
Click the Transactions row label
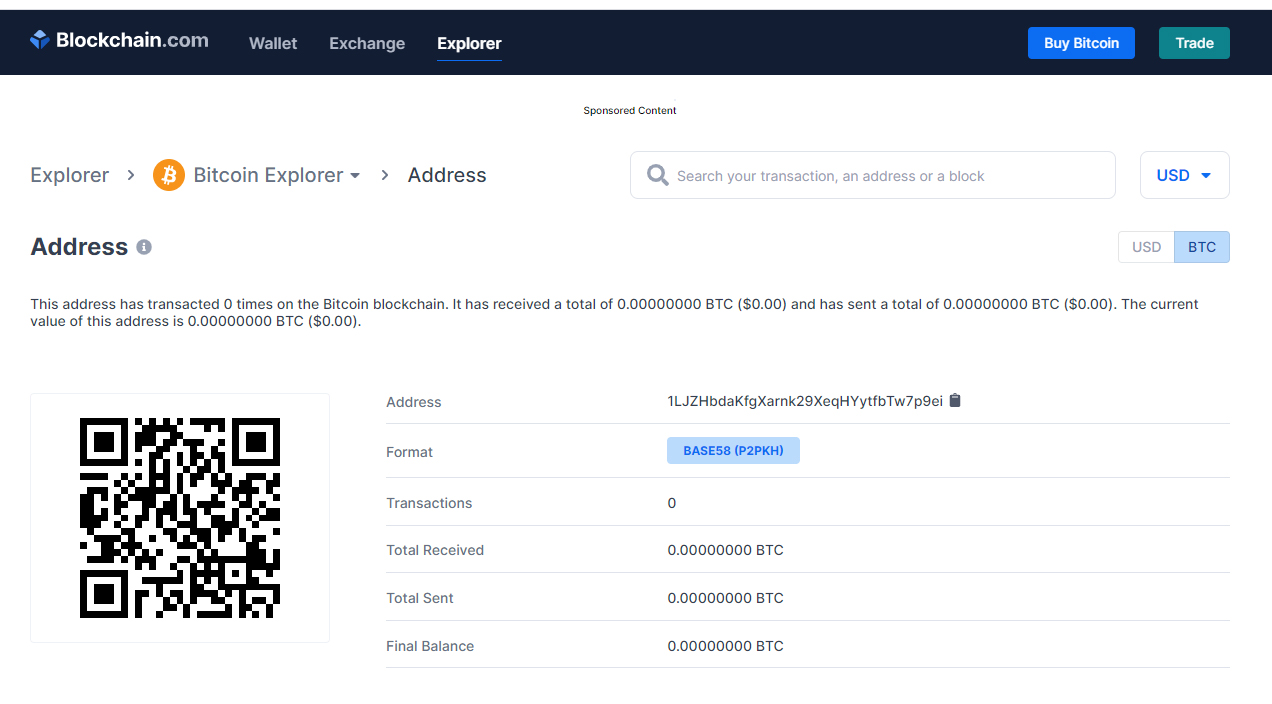(429, 503)
